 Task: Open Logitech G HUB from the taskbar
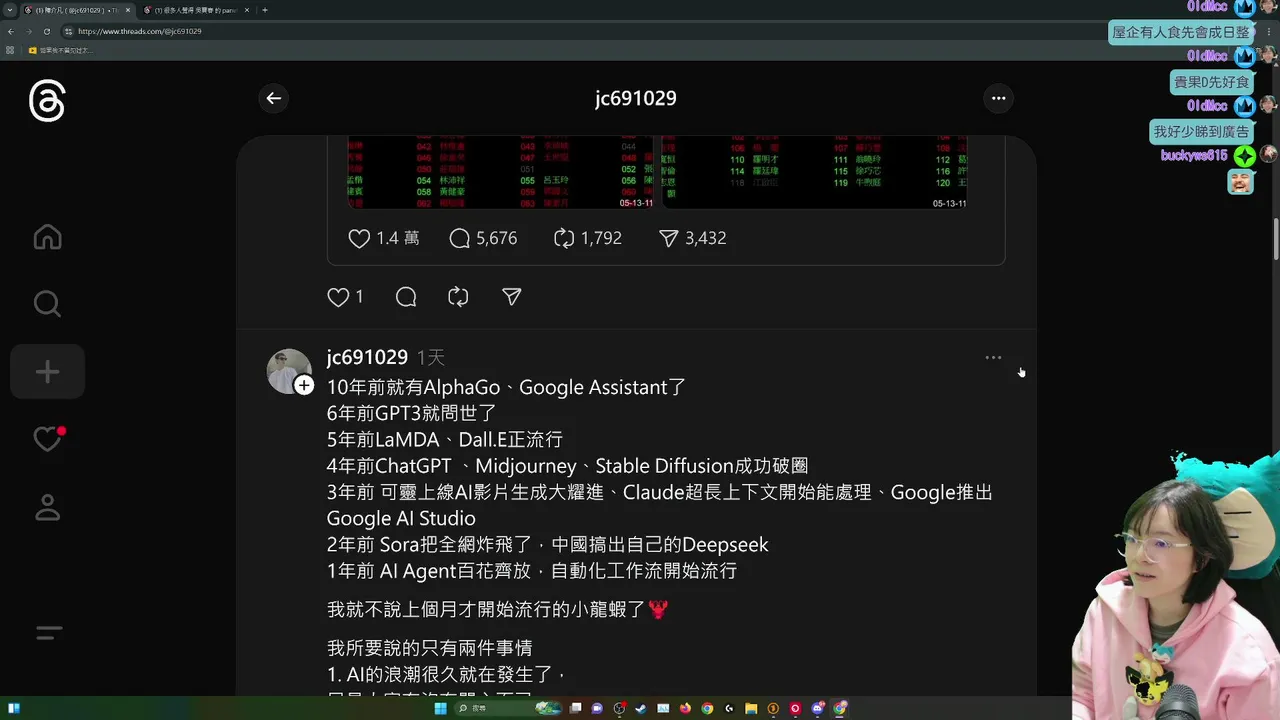729,708
